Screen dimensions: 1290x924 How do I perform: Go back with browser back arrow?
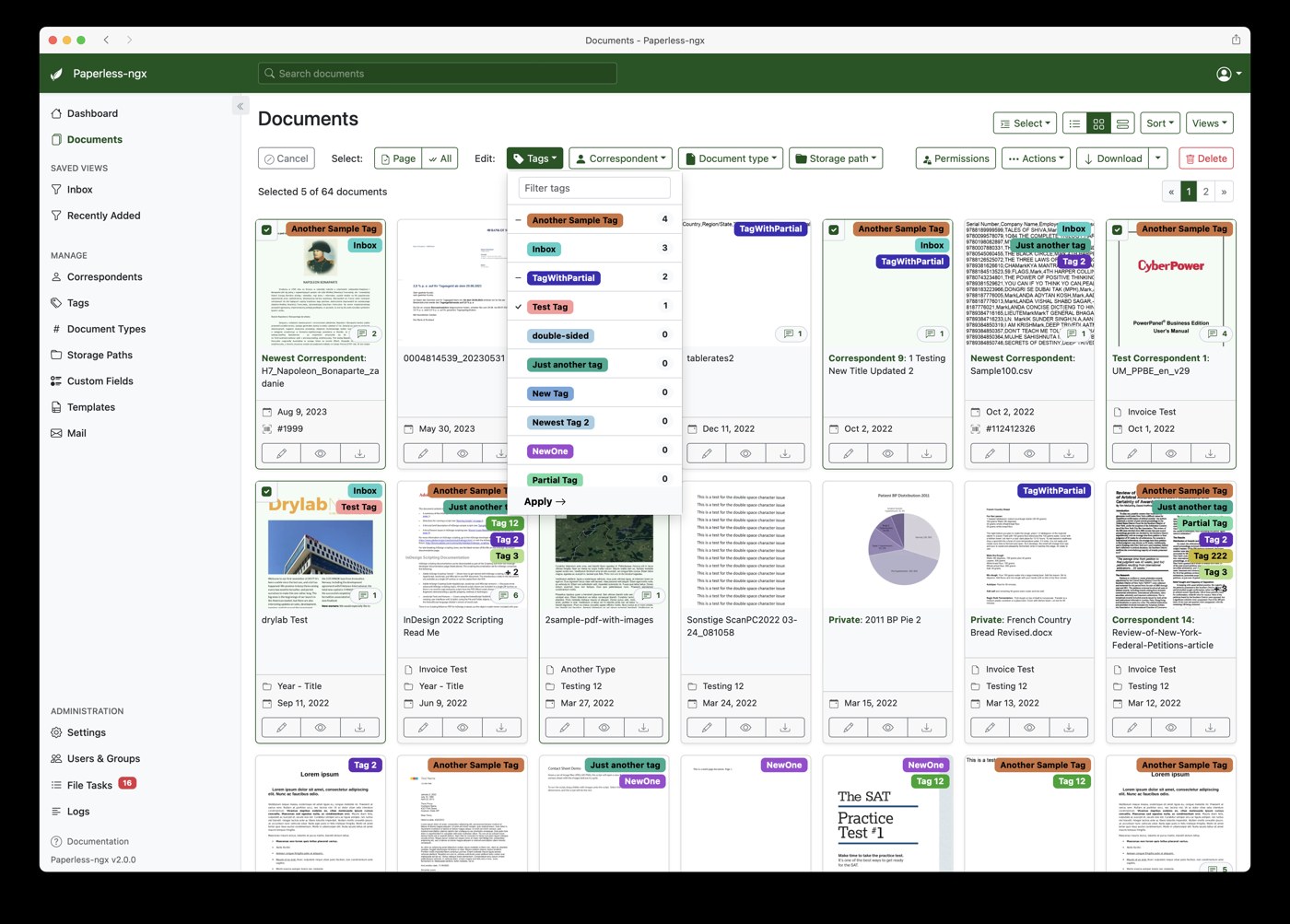[107, 40]
